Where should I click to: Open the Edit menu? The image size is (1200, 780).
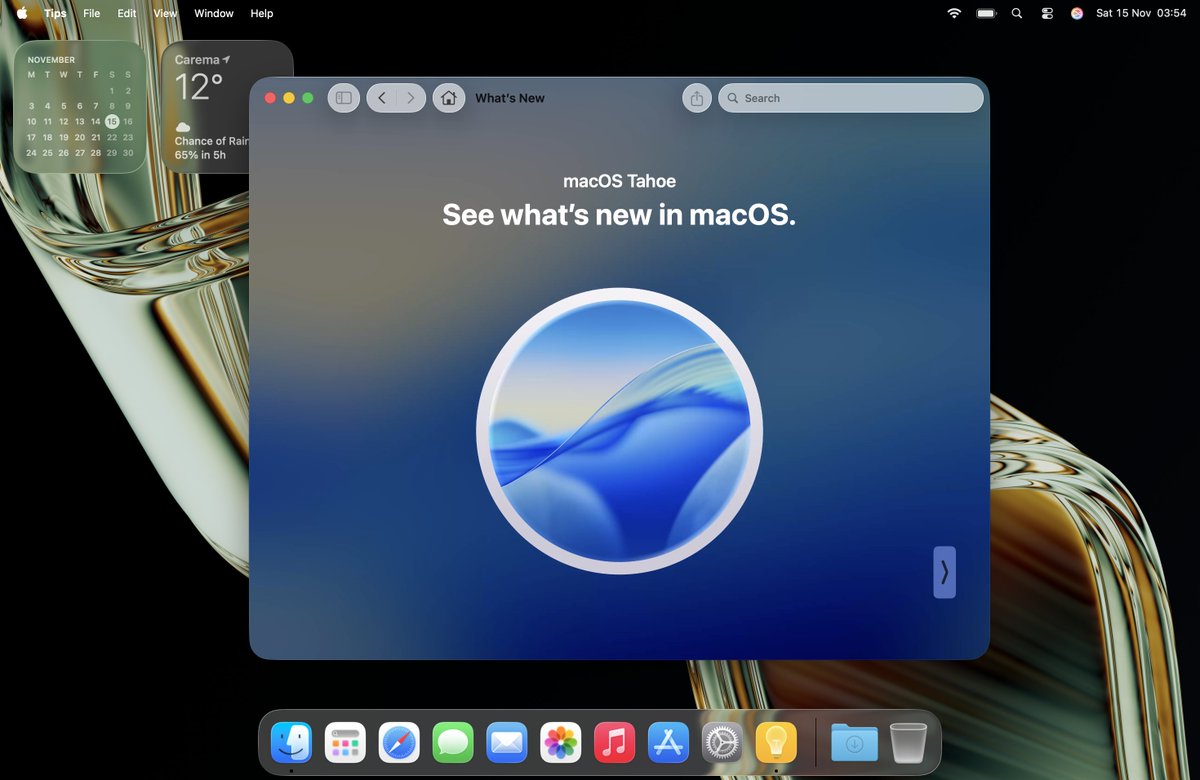tap(126, 13)
